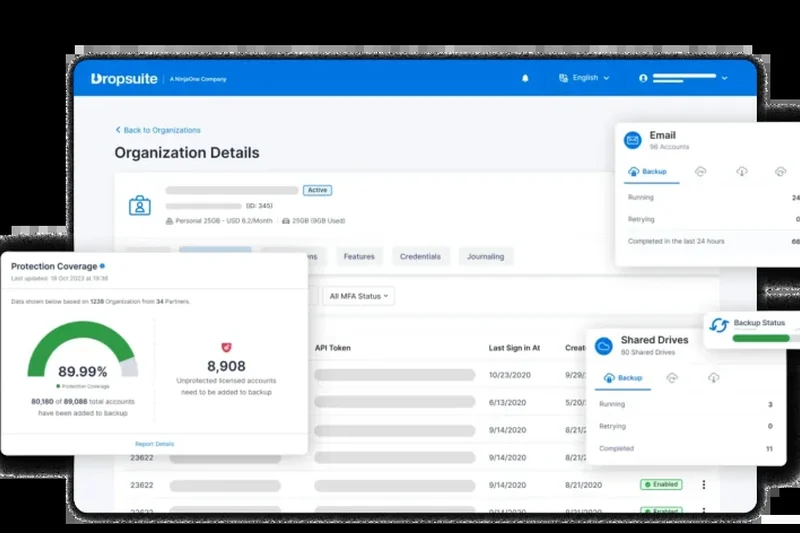Select download cloud icon in Shared Drives
This screenshot has height=533, width=800.
point(713,378)
